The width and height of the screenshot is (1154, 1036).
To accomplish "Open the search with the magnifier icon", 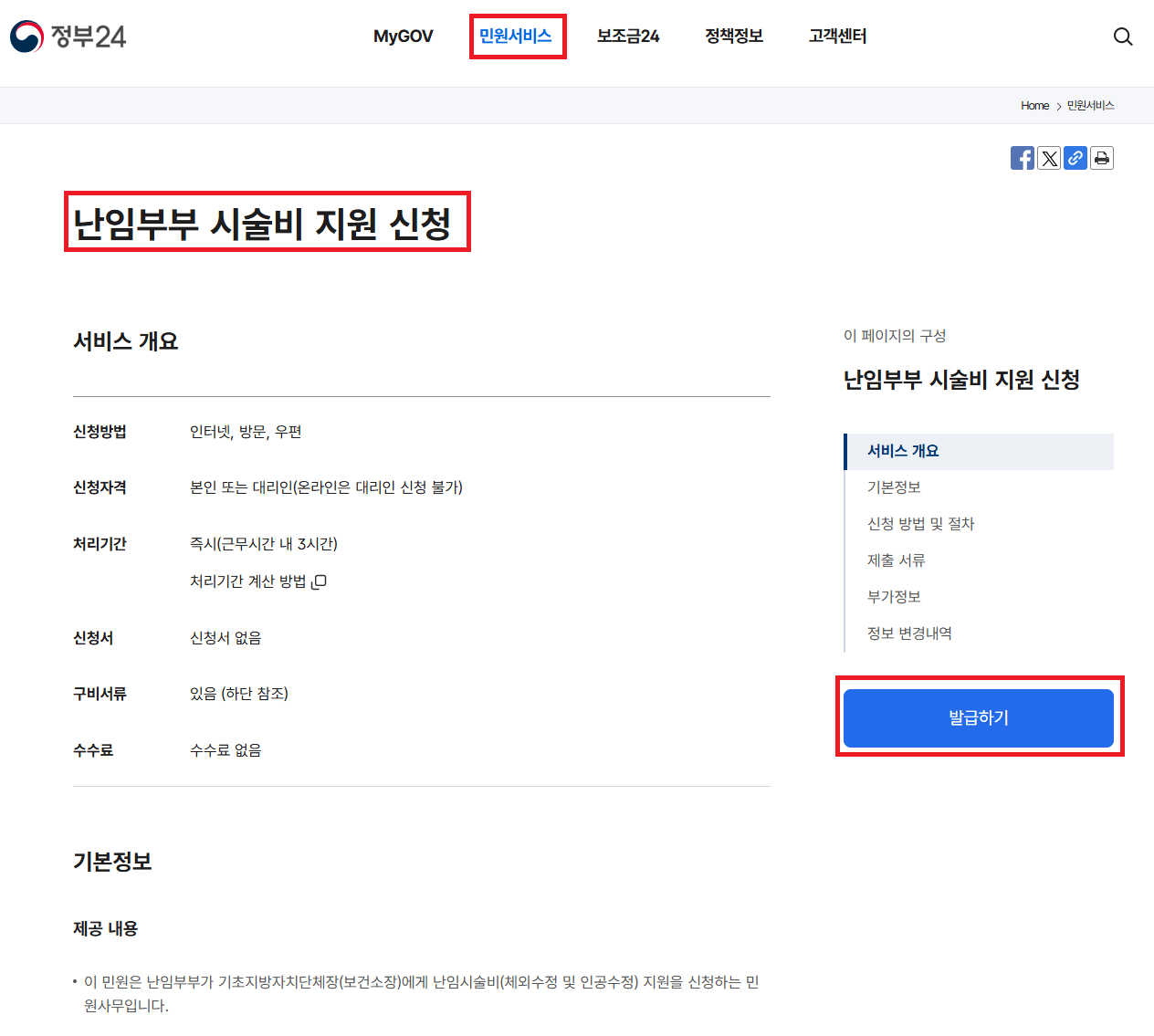I will click(1122, 36).
